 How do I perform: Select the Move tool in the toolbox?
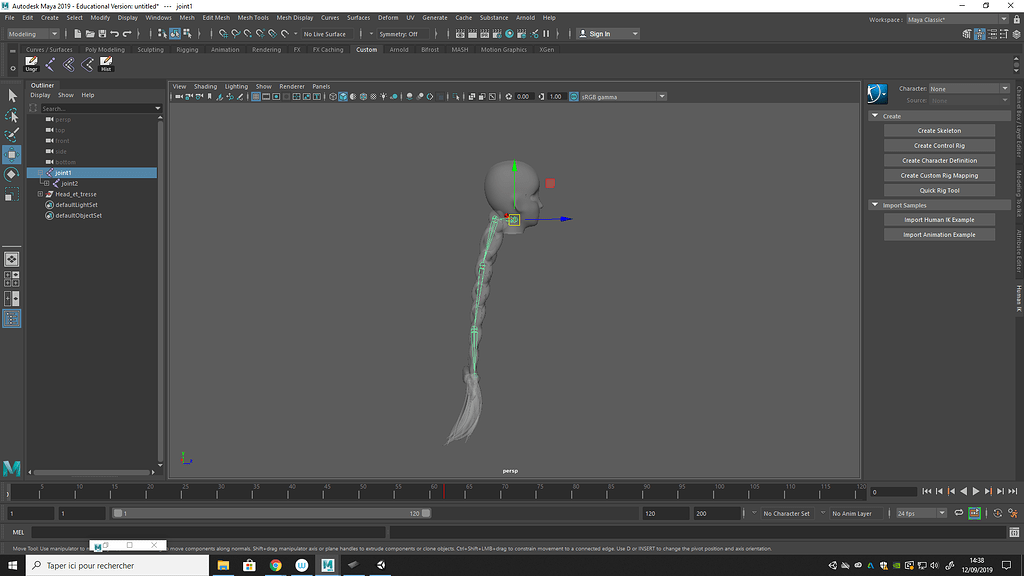click(x=13, y=155)
